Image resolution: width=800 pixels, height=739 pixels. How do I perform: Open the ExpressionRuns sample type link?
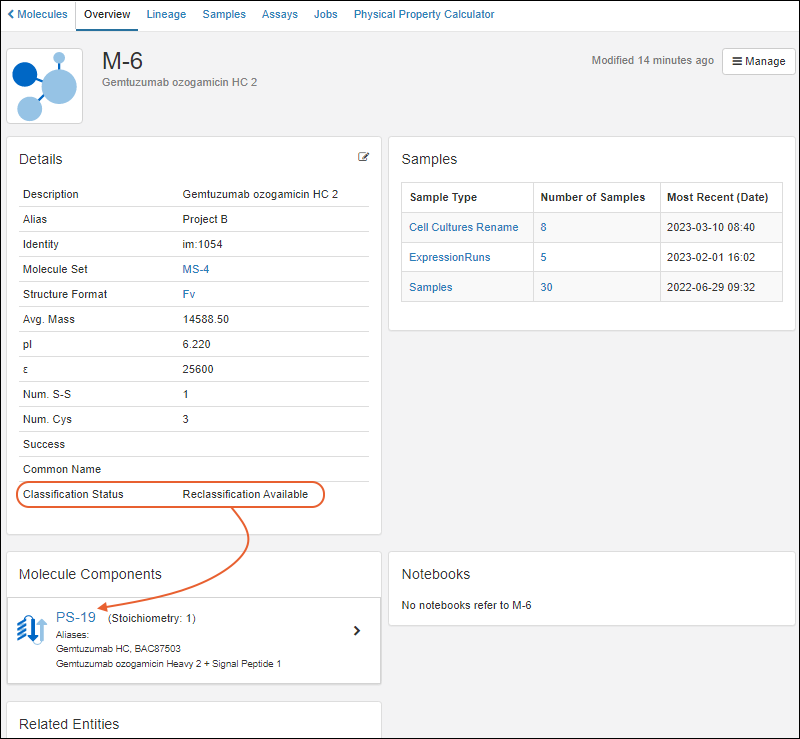coord(449,257)
